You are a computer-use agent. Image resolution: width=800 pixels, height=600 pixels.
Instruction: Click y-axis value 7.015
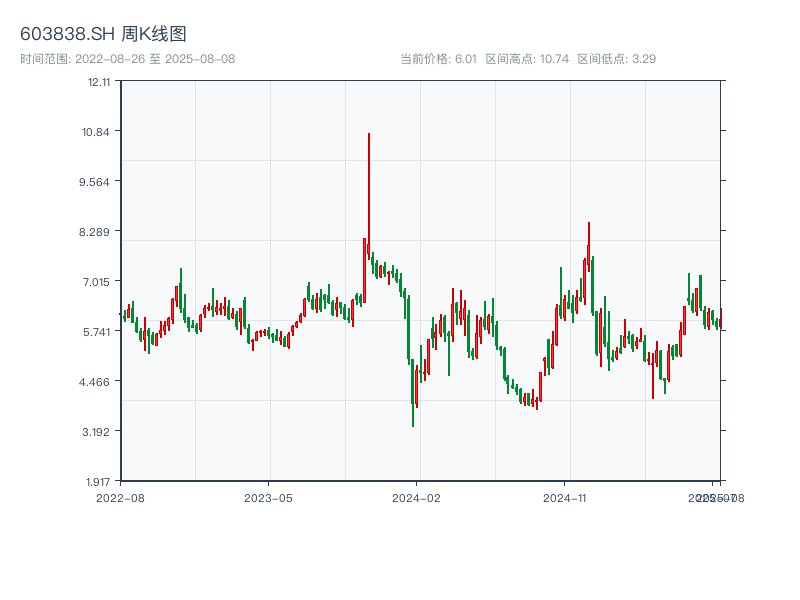(x=96, y=282)
